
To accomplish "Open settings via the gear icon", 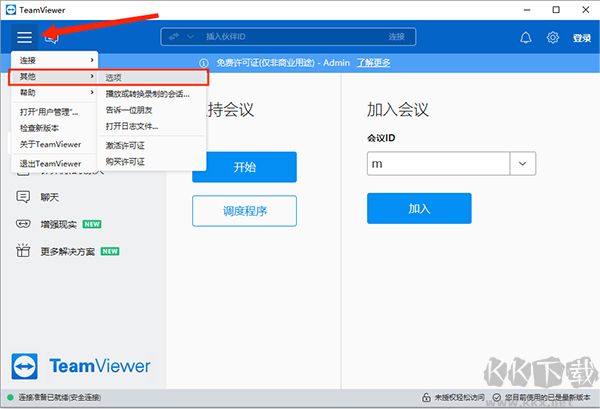I will (553, 37).
